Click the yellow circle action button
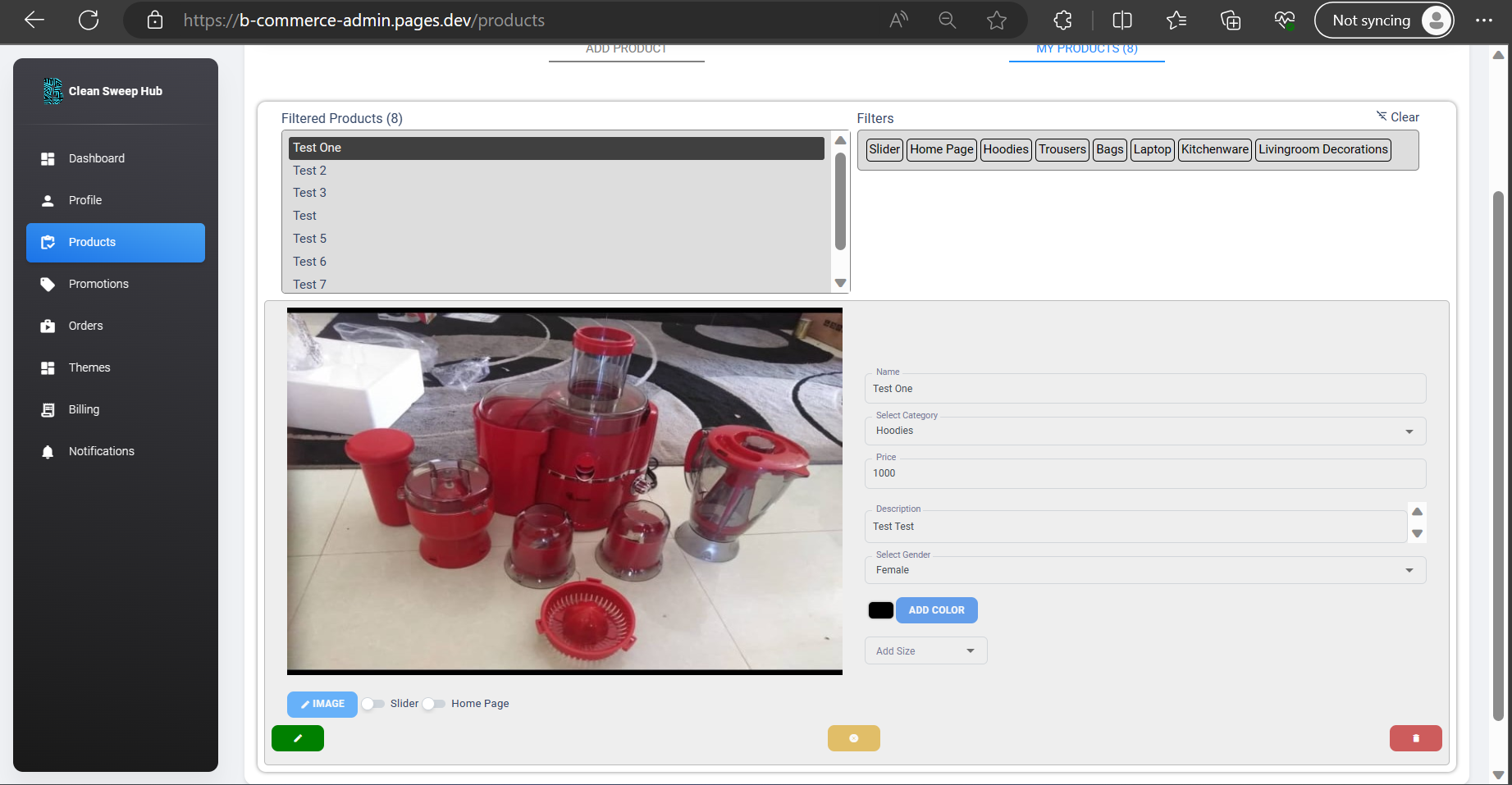The image size is (1512, 785). [853, 737]
